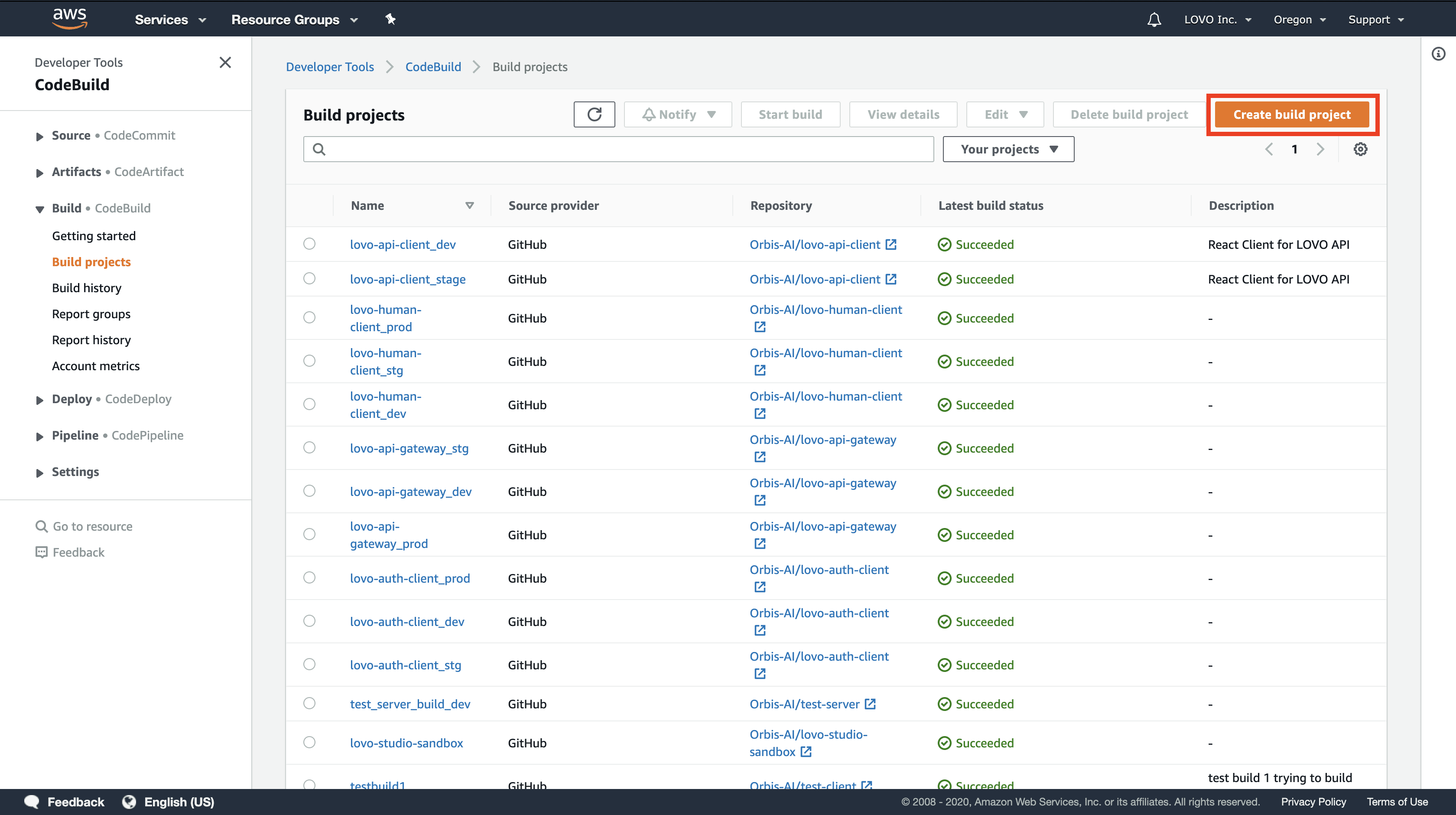This screenshot has height=815, width=1456.
Task: Open the Your projects filter dropdown
Action: 1008,149
